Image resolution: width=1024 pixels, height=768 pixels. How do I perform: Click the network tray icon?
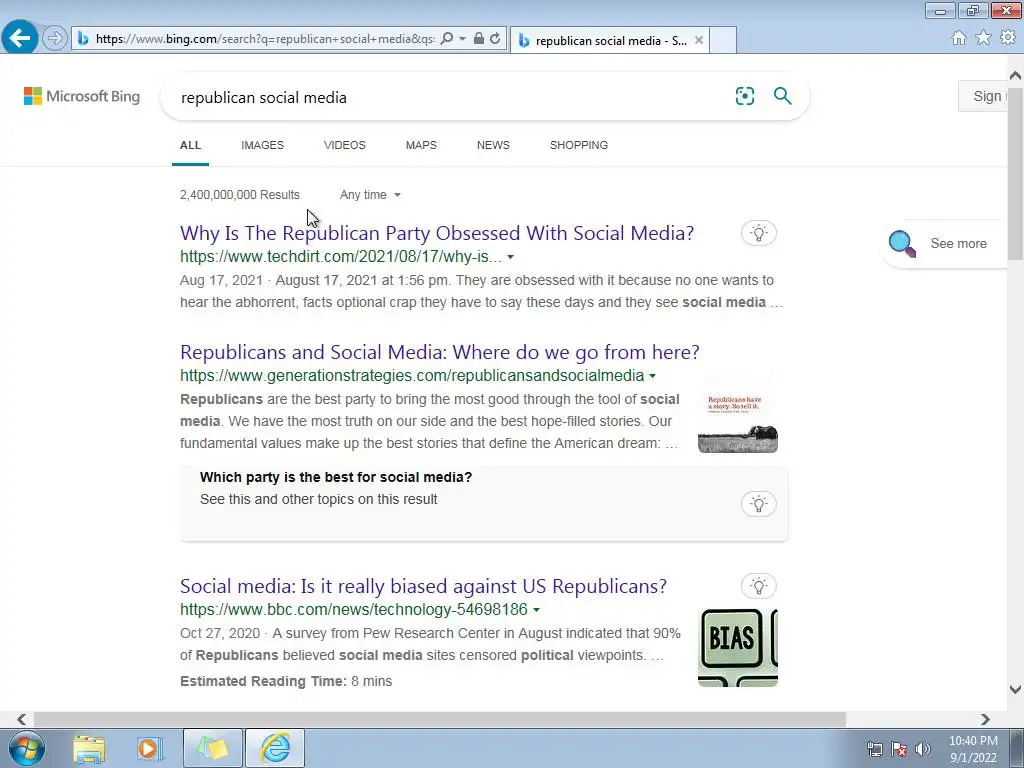click(875, 749)
